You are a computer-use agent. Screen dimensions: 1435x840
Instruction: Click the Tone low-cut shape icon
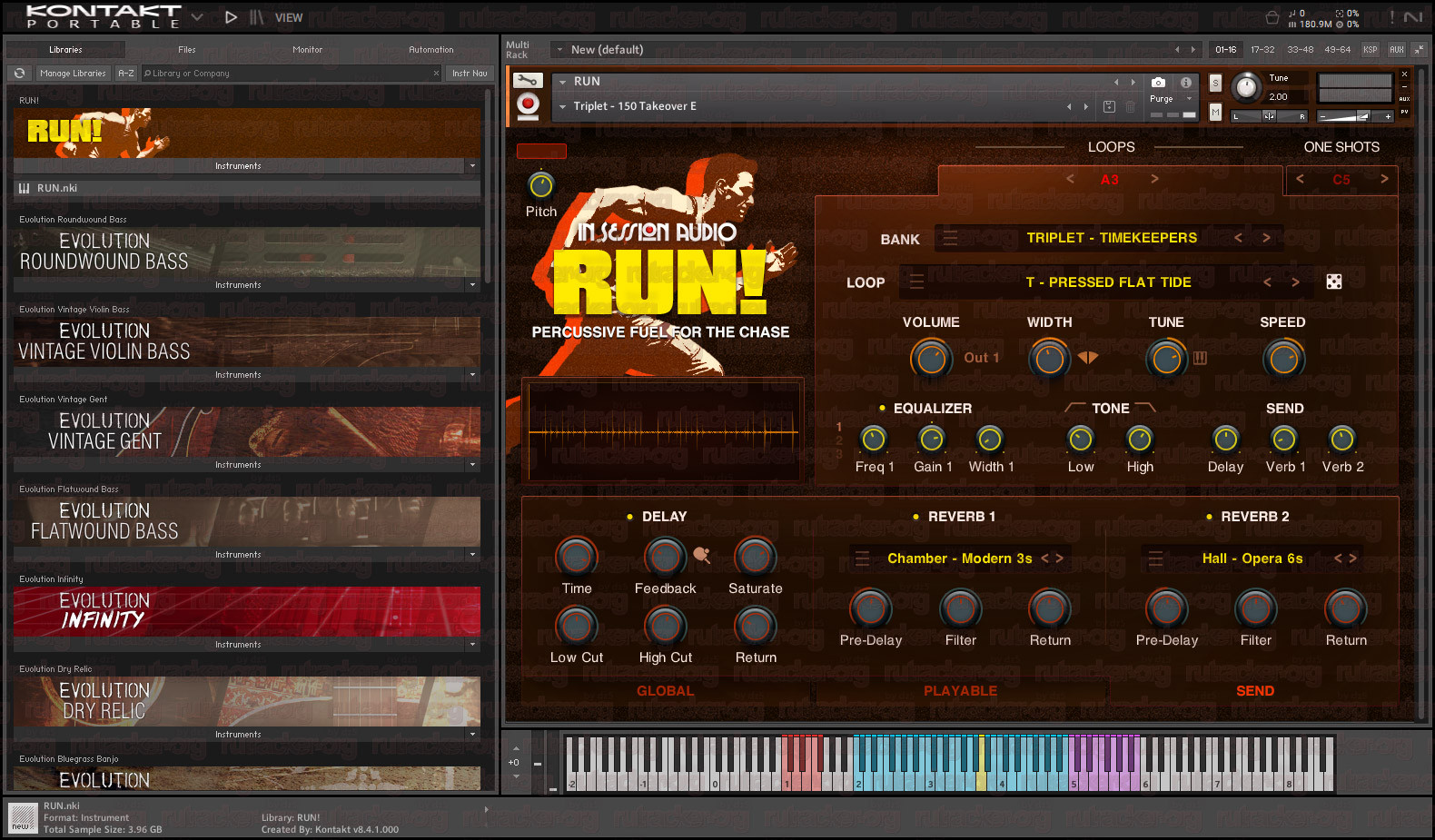(x=1075, y=408)
